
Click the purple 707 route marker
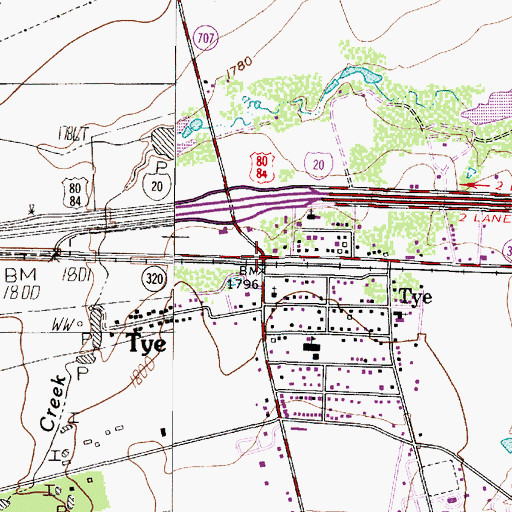point(206,37)
